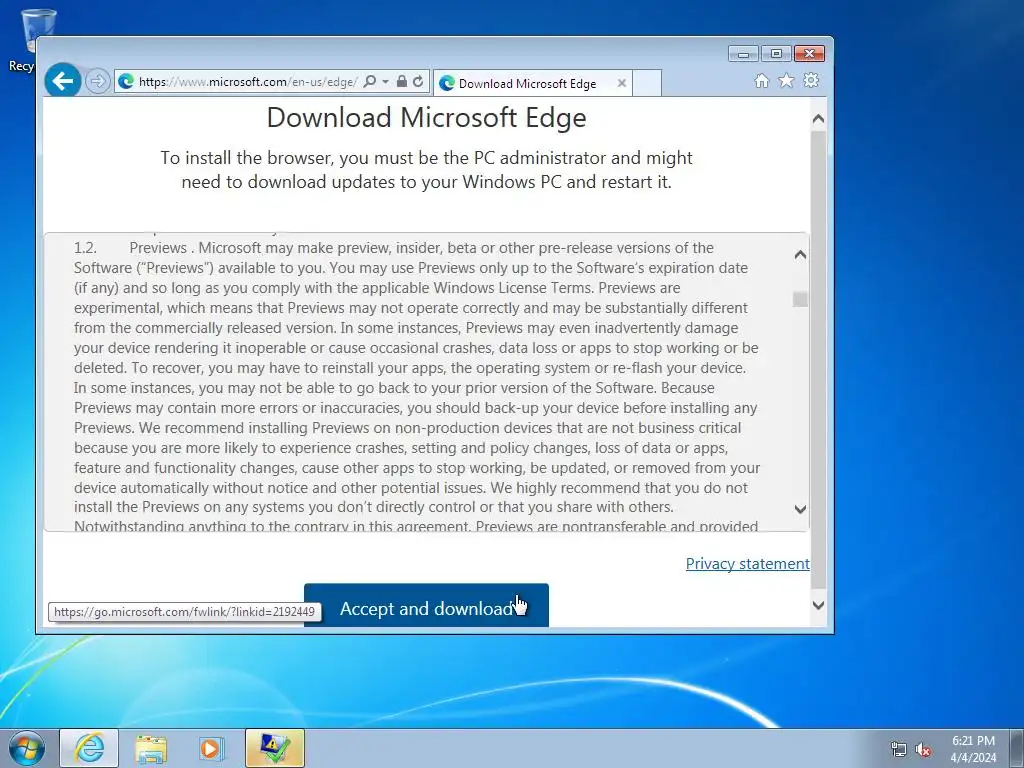The image size is (1024, 768).
Task: Click the text '1.2. Previews . Microsoft may make'
Action: 231,248
